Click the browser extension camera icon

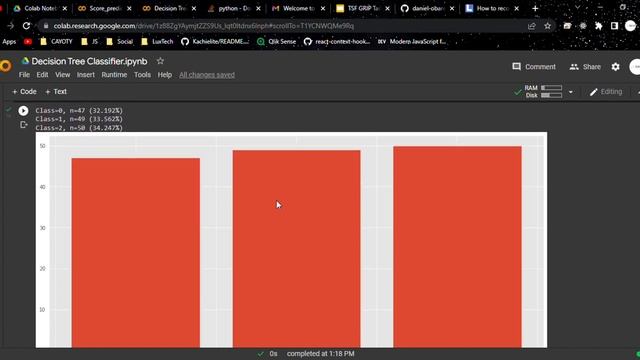[x=567, y=26]
